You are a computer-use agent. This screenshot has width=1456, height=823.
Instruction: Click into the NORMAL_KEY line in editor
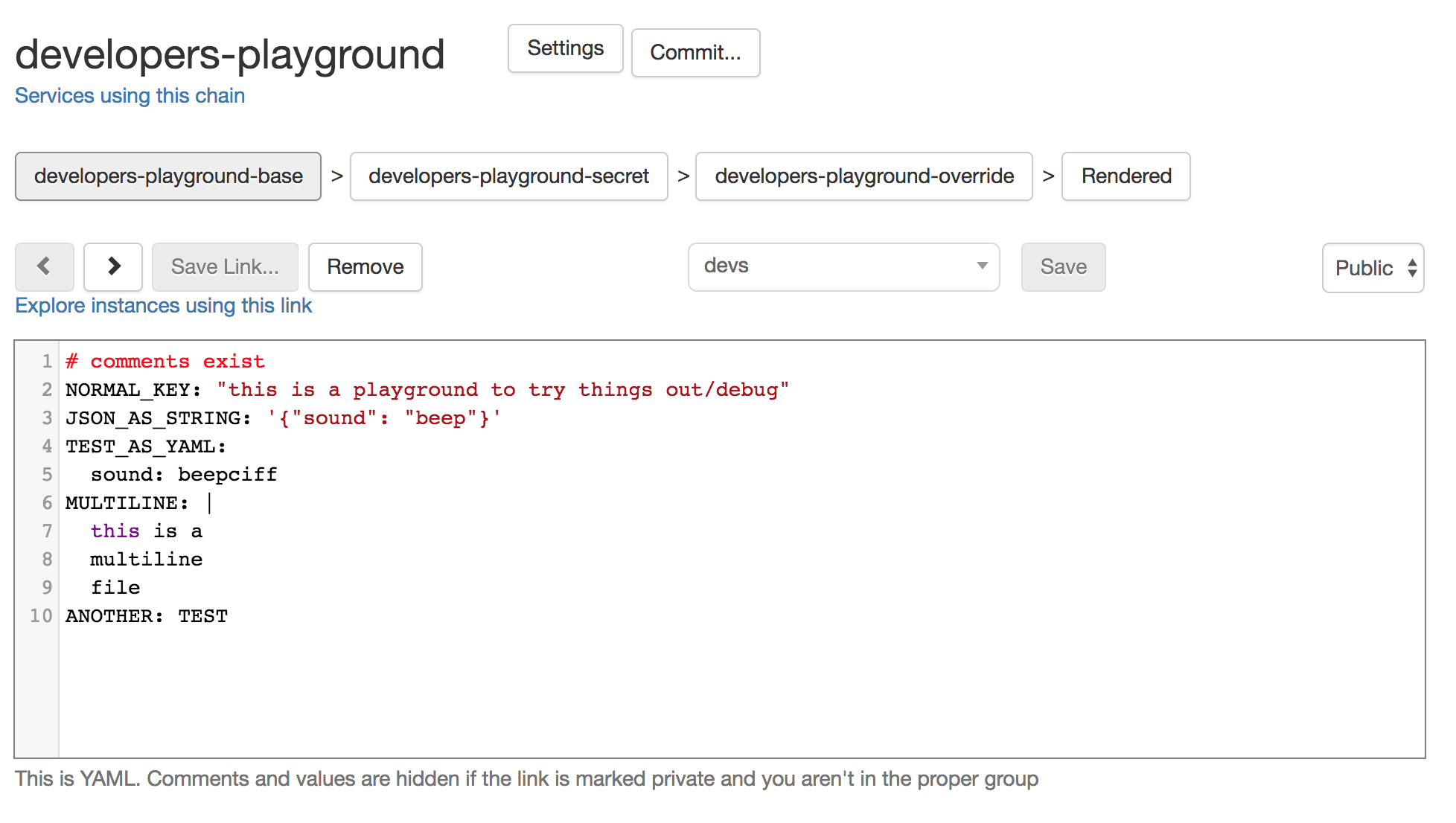pos(427,390)
